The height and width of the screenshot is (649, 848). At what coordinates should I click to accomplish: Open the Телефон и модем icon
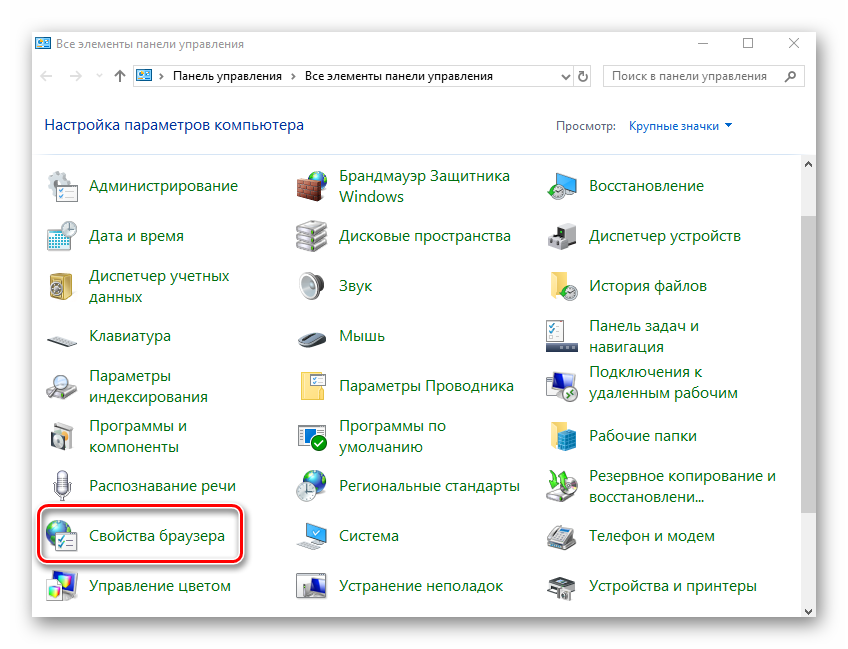pos(562,536)
